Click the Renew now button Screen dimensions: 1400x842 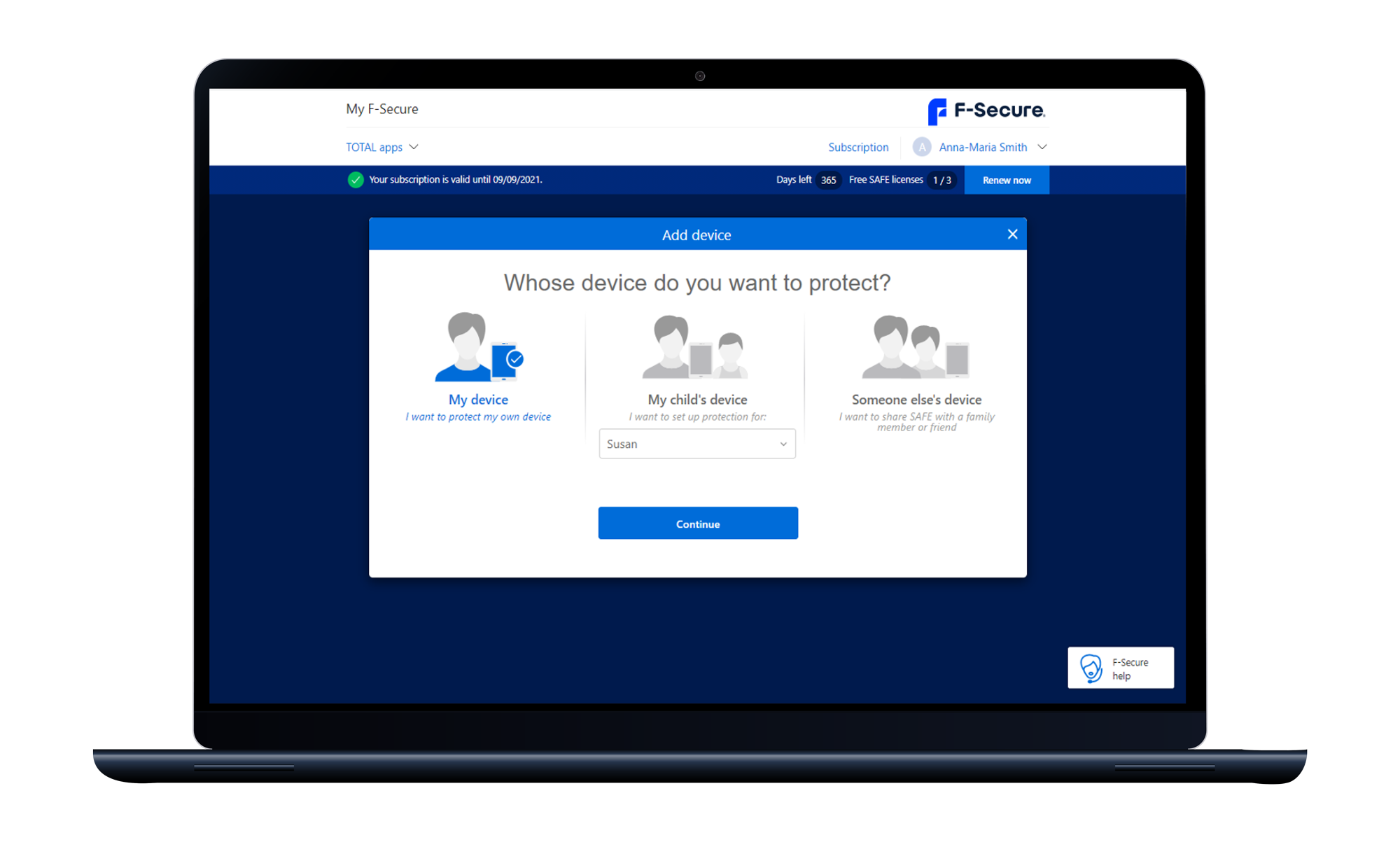[1007, 180]
